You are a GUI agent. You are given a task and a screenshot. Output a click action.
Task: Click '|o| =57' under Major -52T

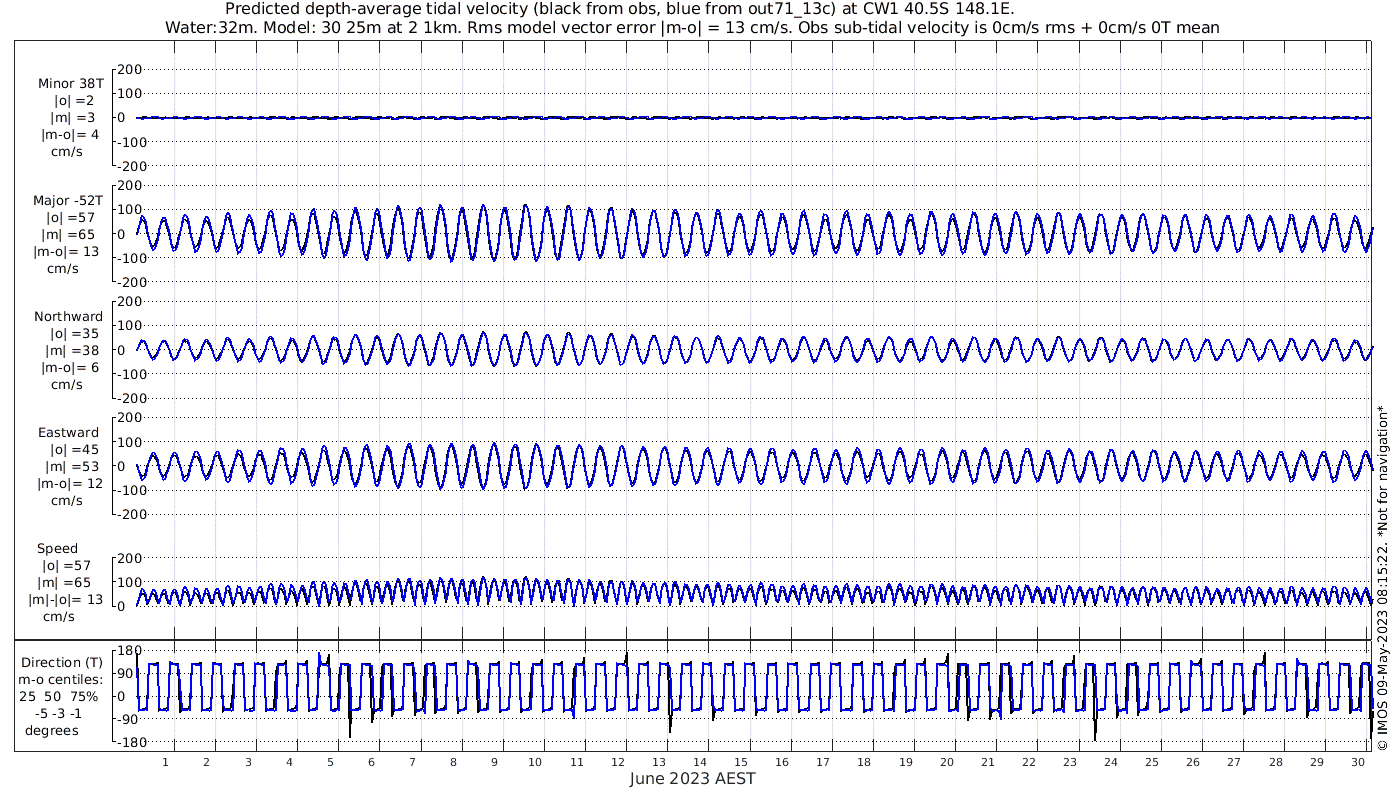(70, 217)
